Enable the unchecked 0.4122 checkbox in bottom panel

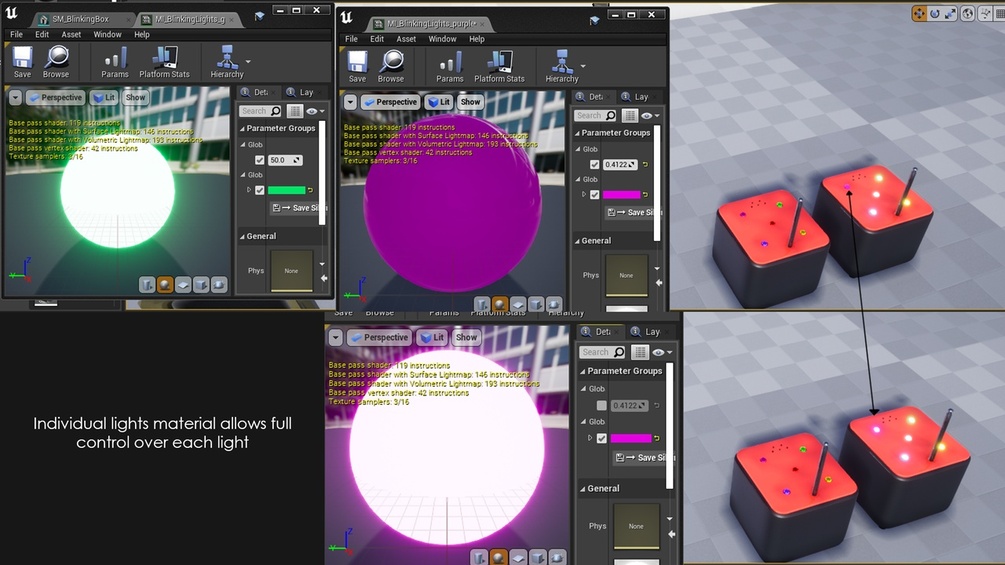point(601,405)
